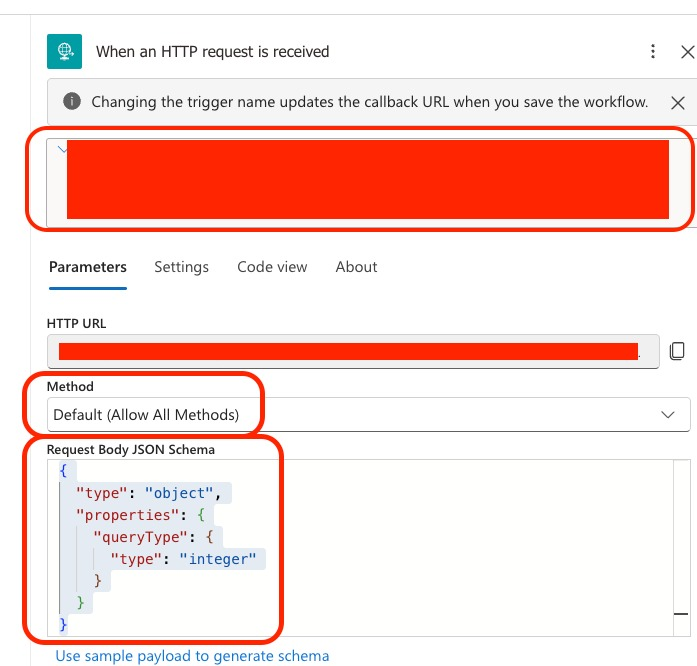The height and width of the screenshot is (666, 697).
Task: Open the more options ellipsis menu
Action: click(x=653, y=51)
